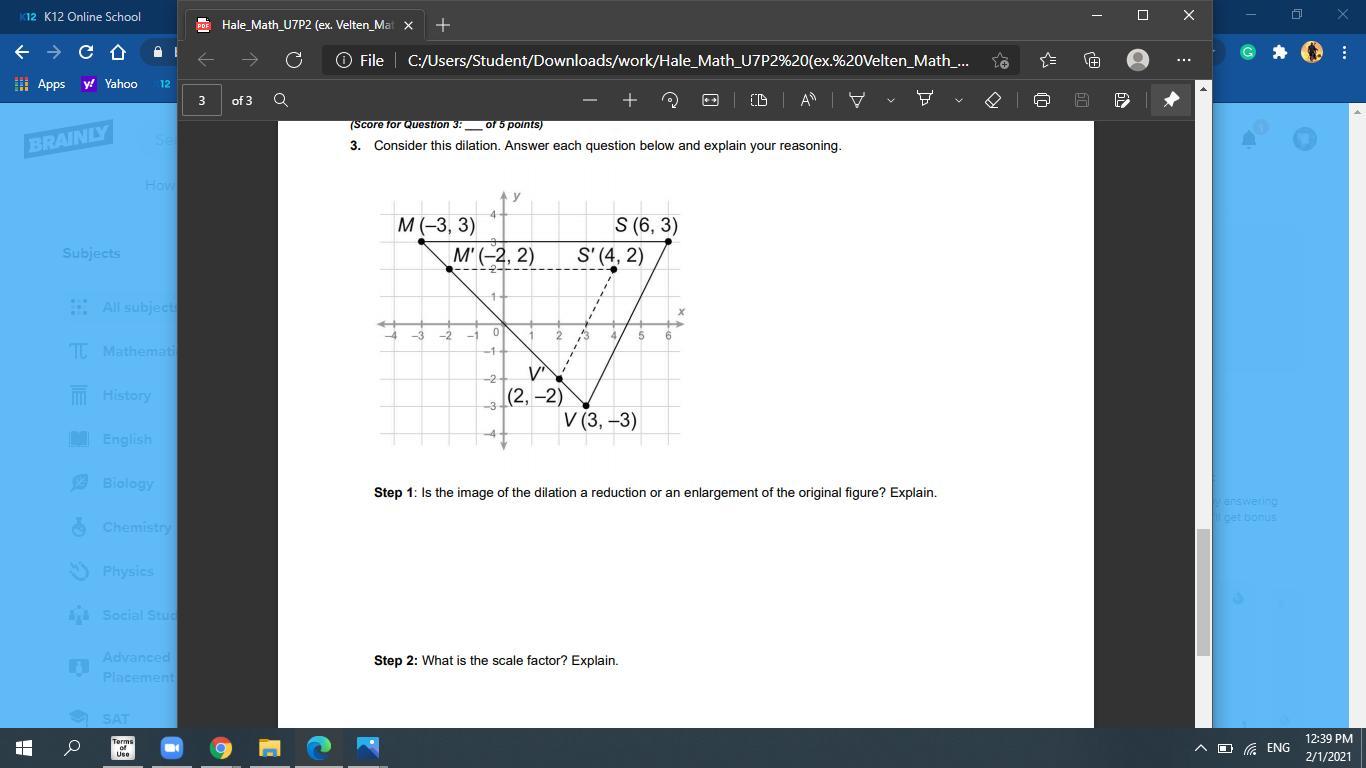Go back in the Chrome window

click(x=22, y=52)
